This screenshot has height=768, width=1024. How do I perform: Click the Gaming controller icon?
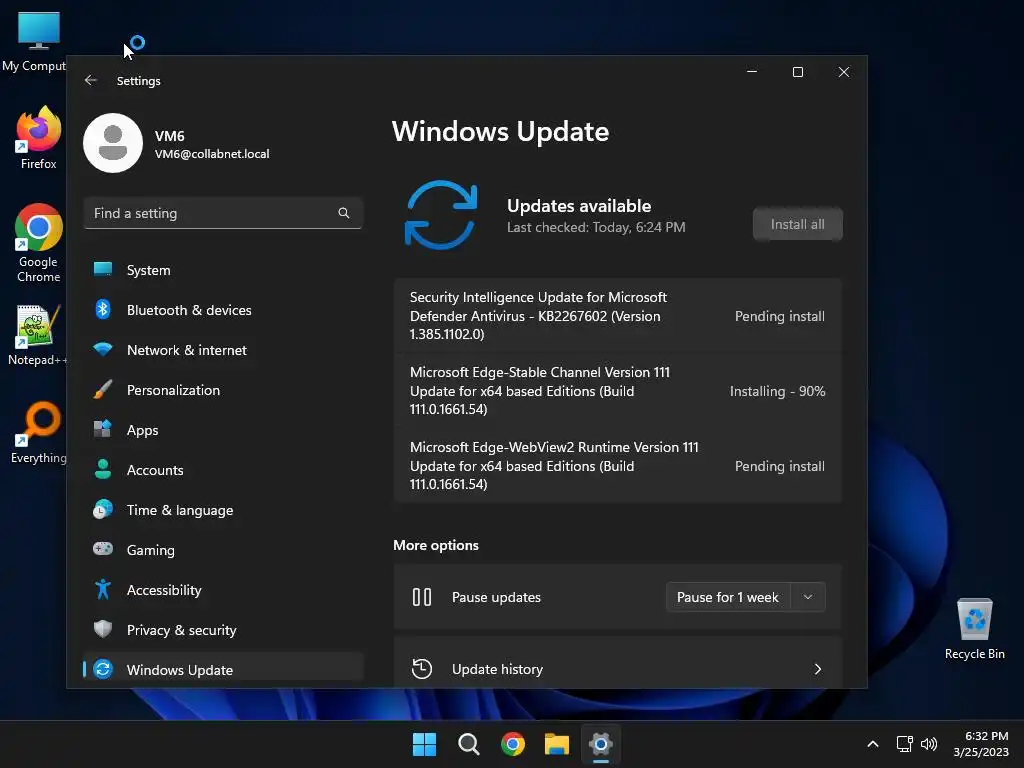point(103,549)
